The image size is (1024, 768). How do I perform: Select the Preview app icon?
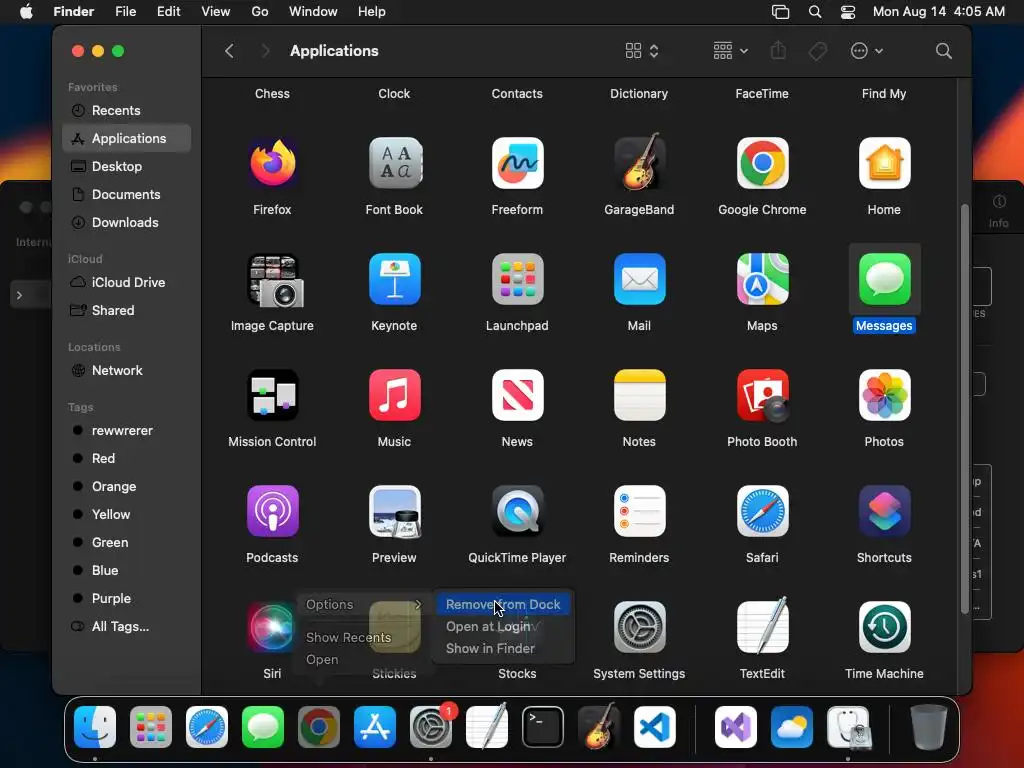click(394, 511)
